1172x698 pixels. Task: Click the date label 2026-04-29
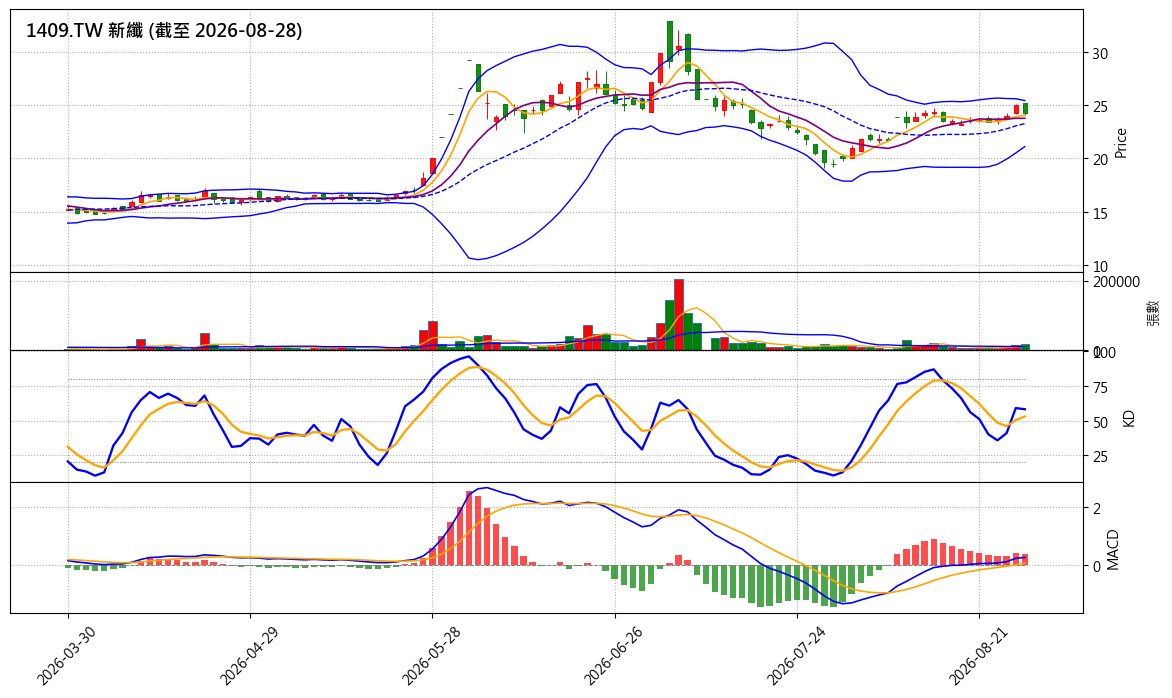(x=249, y=655)
